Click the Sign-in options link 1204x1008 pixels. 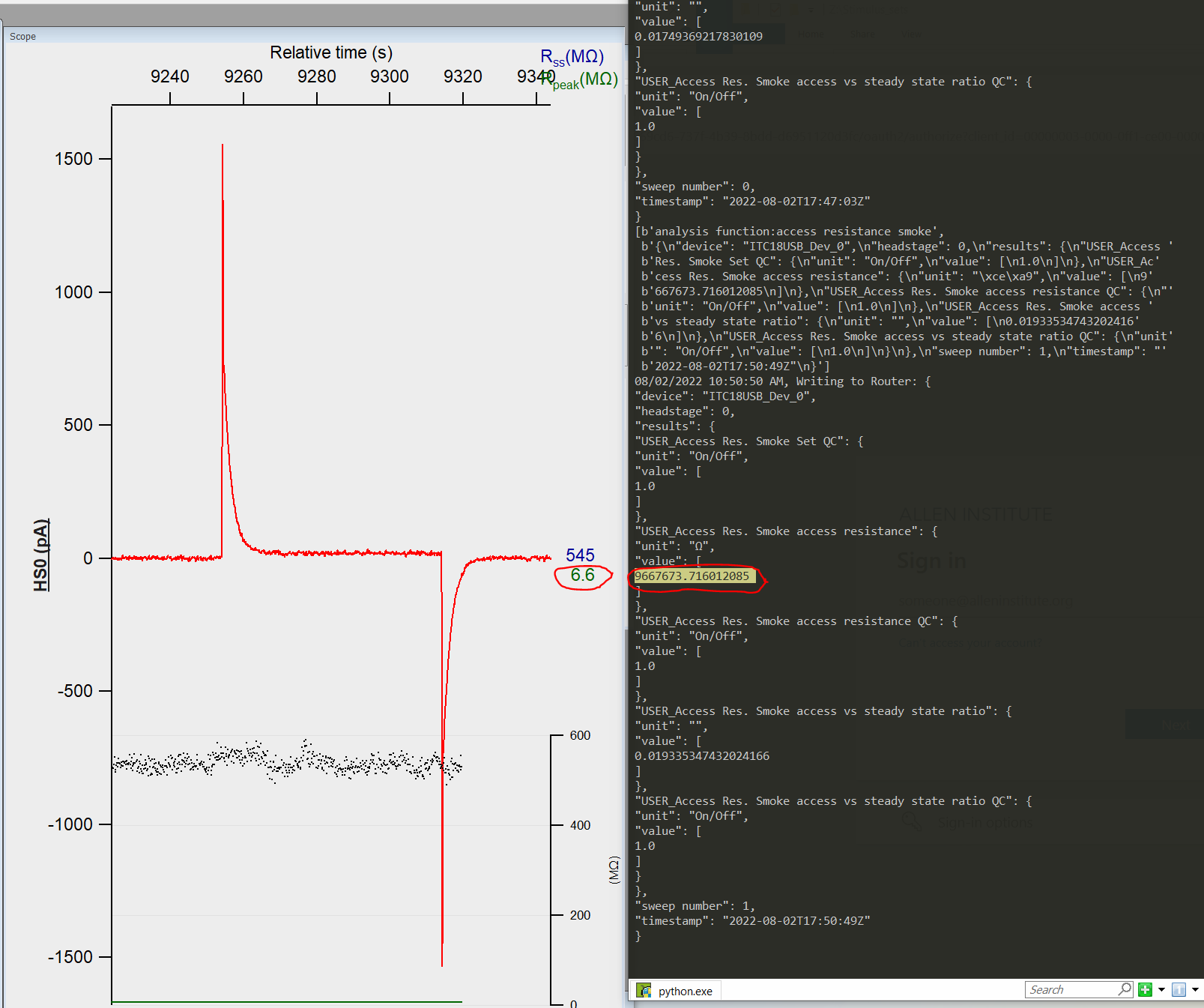coord(985,822)
